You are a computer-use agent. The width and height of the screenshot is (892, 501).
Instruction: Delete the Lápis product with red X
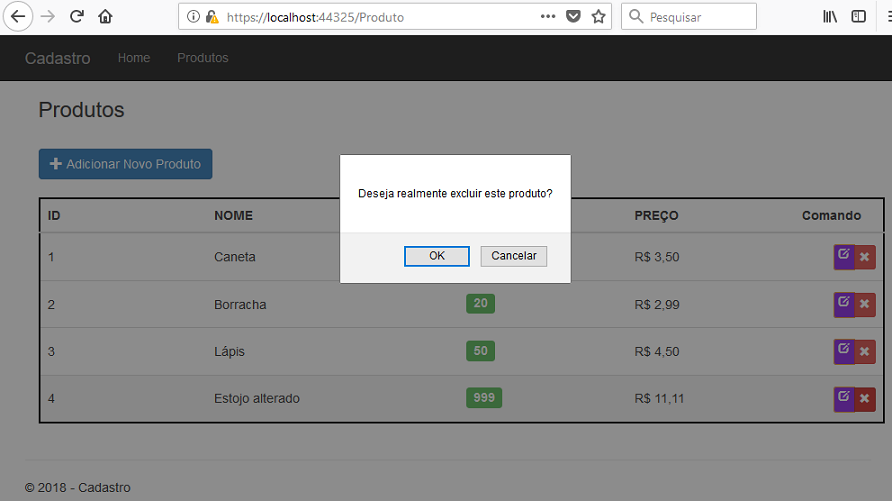[865, 351]
